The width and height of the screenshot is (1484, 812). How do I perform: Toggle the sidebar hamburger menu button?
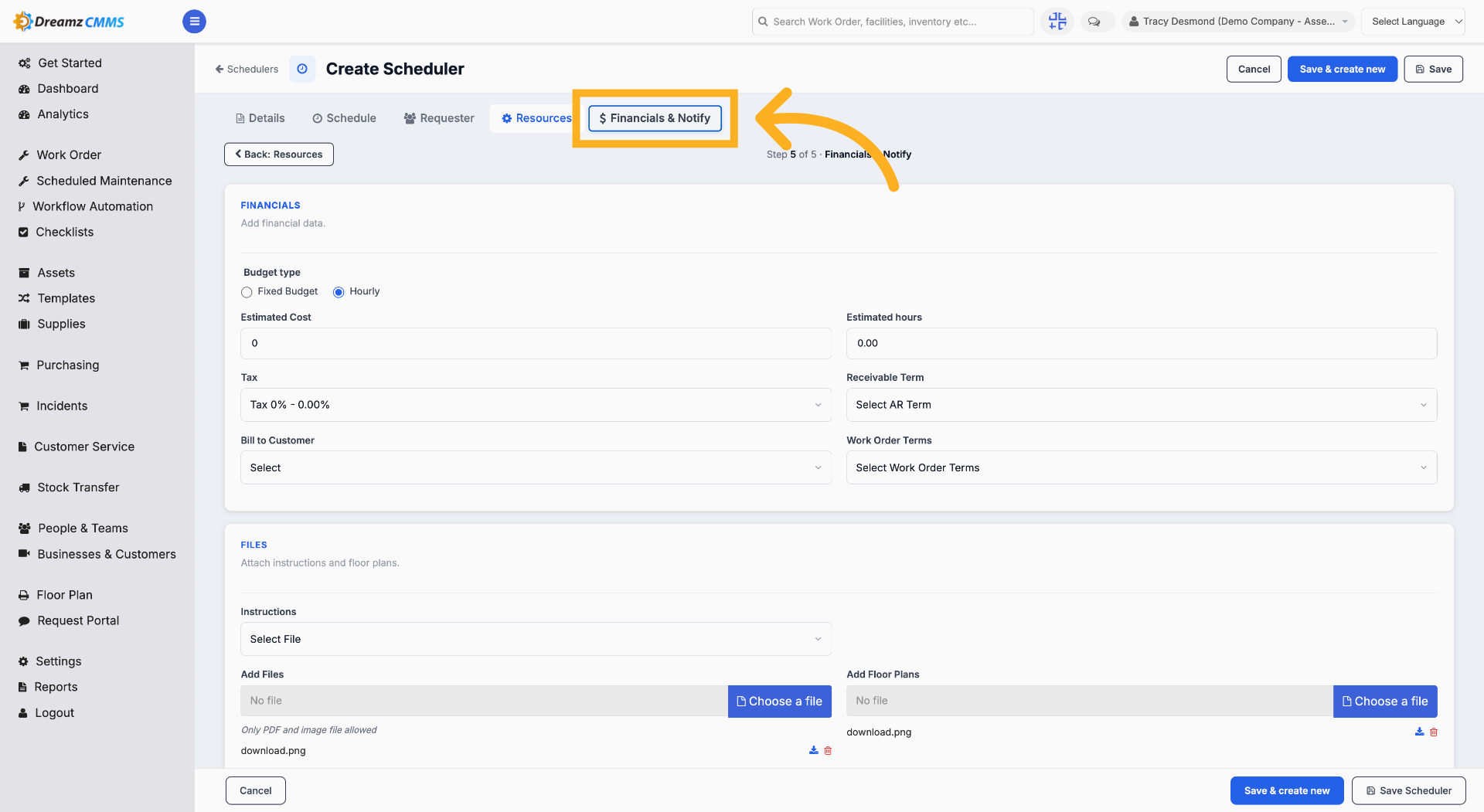[x=194, y=22]
